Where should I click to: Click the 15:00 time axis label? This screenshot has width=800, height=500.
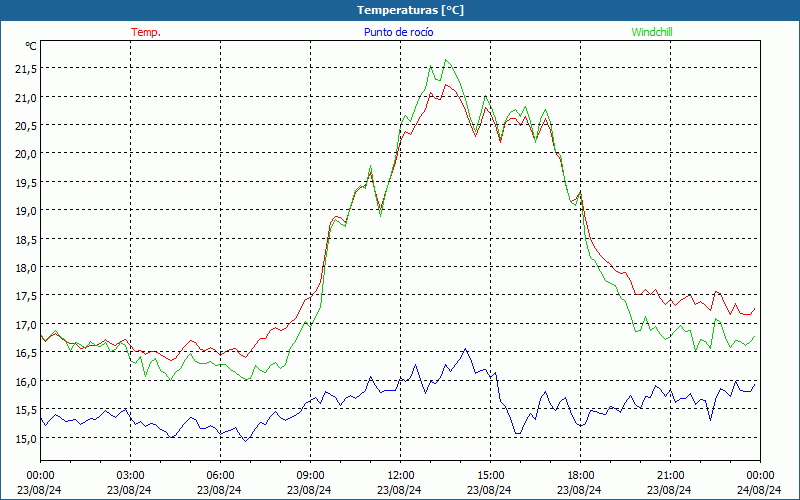coord(490,476)
